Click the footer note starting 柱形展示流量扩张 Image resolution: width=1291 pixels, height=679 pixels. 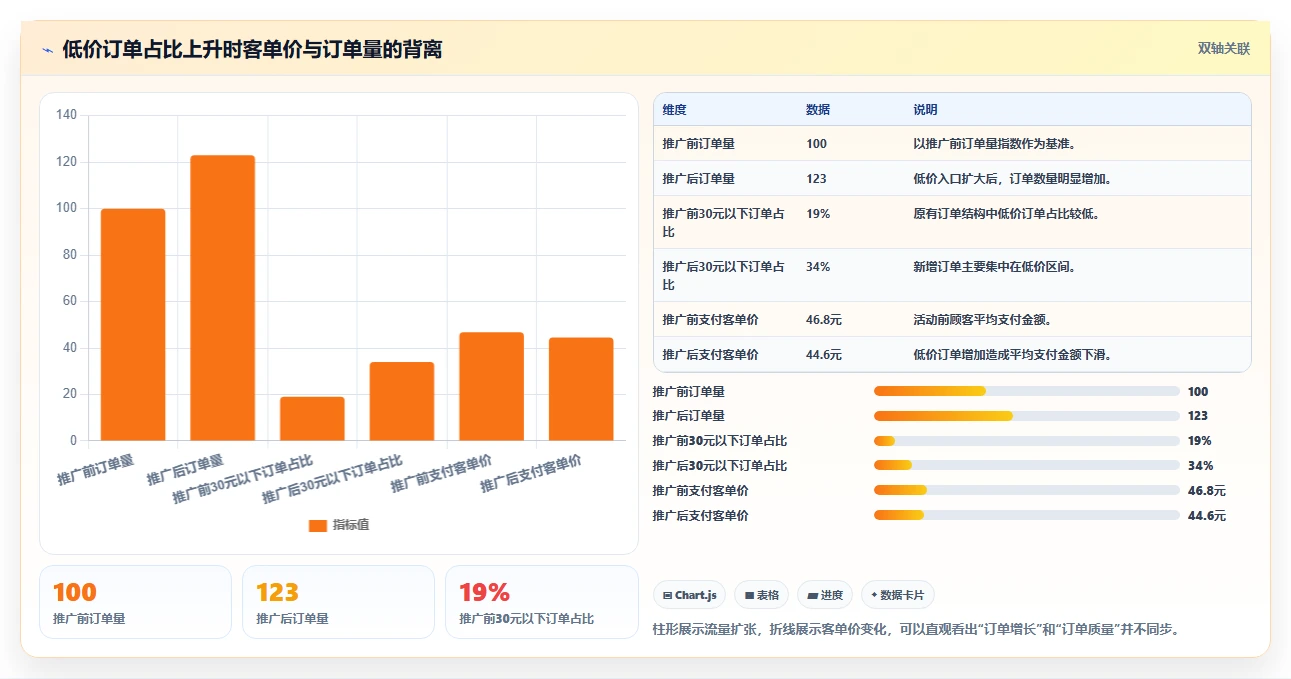916,630
